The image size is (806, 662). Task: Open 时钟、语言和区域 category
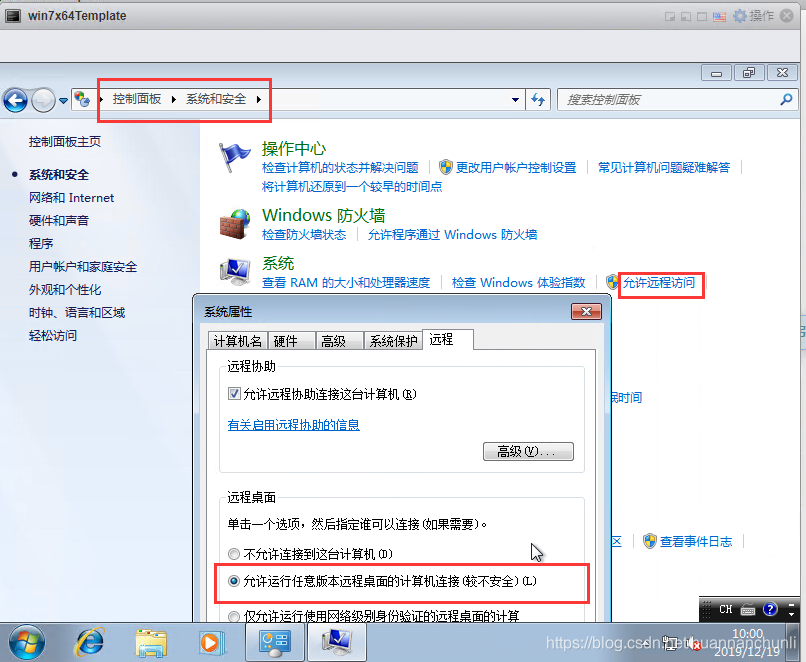coord(77,312)
